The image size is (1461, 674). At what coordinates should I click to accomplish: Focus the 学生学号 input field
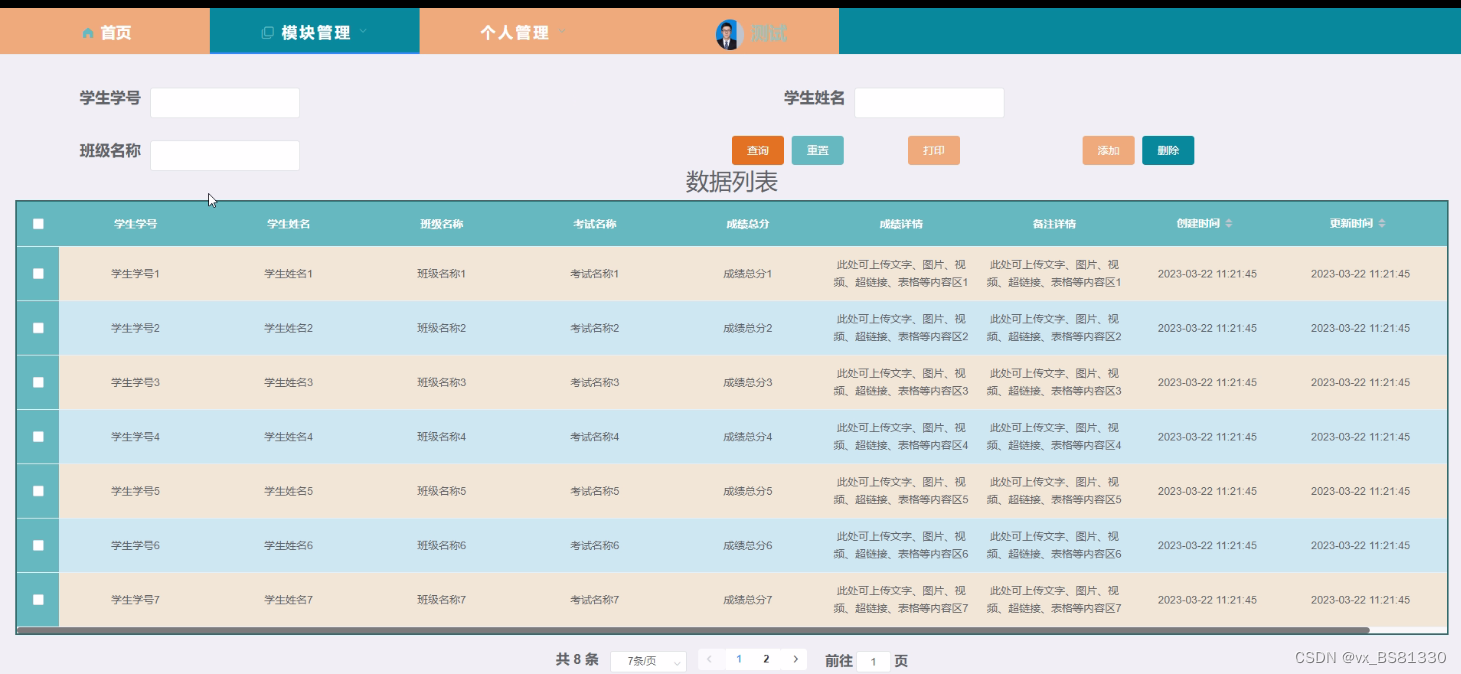tap(225, 103)
